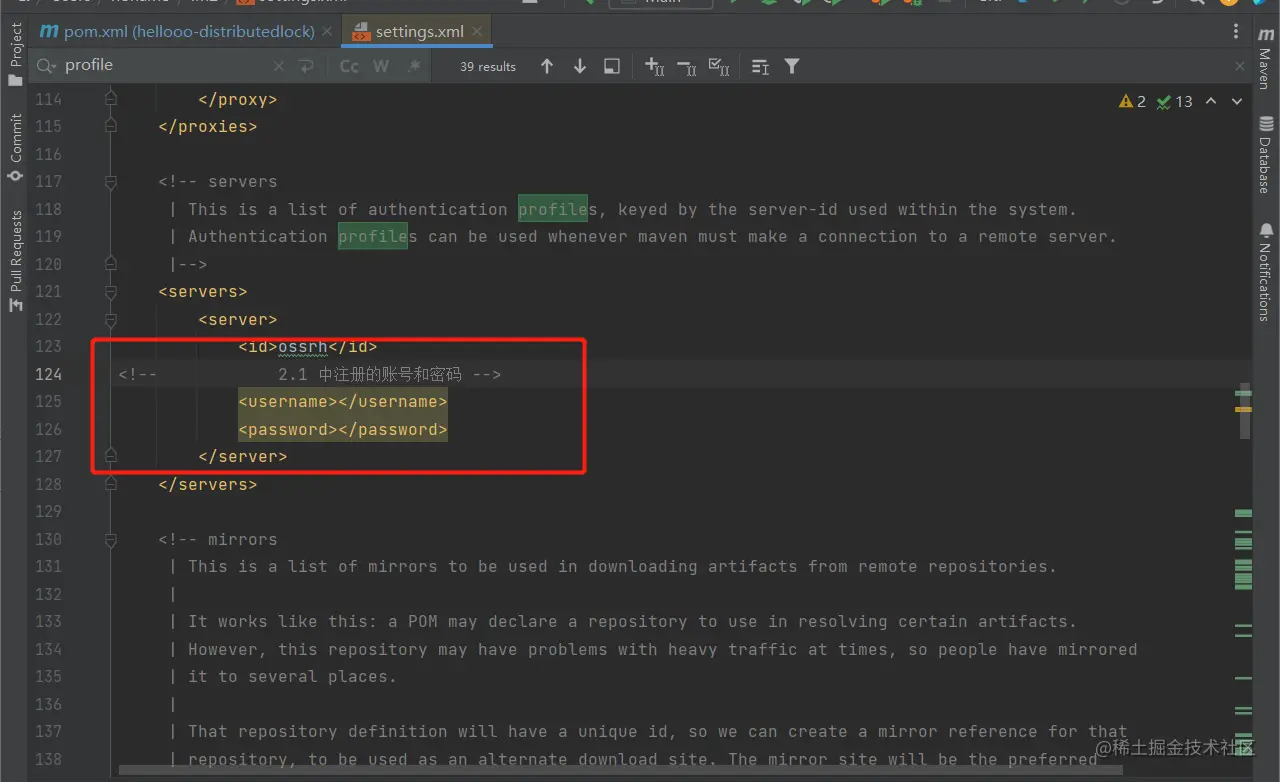This screenshot has height=782, width=1280.
Task: Click the horizontal editor scrollbar
Action: click(620, 771)
